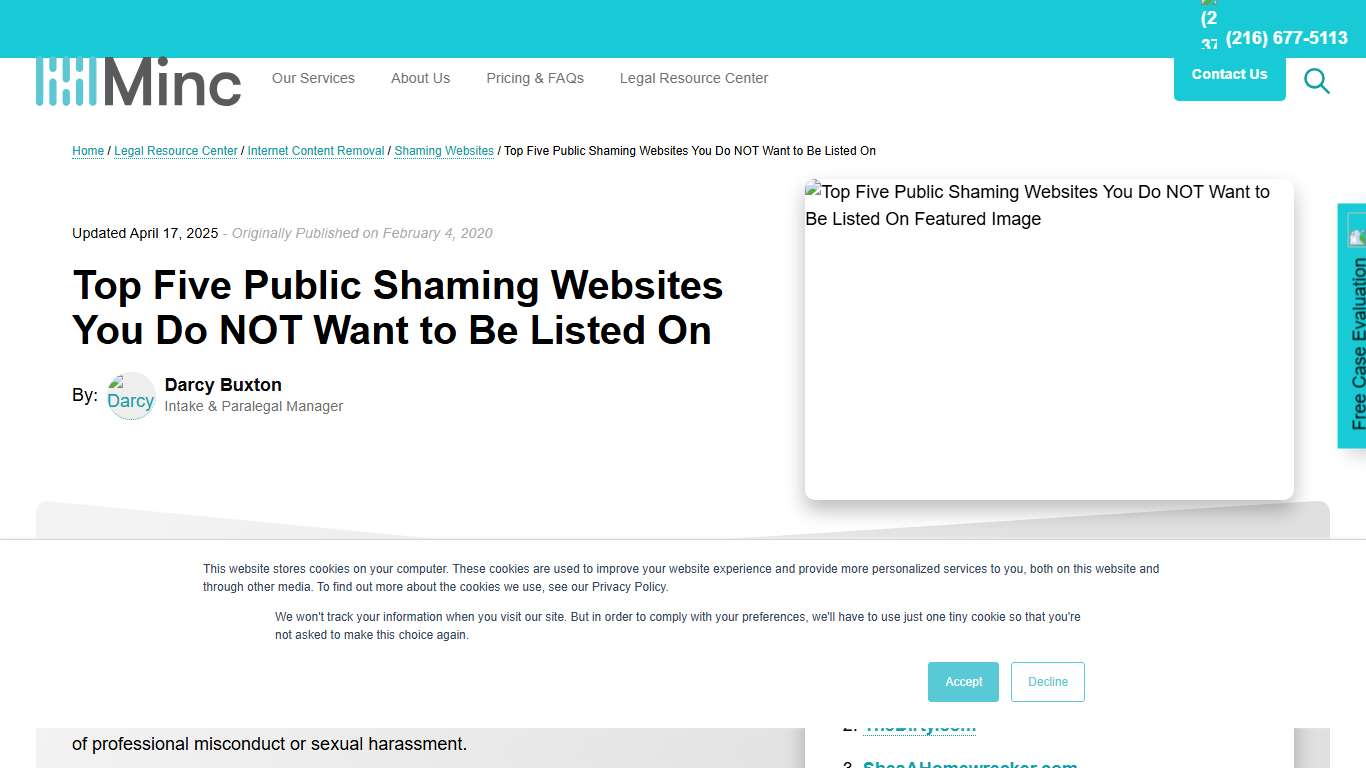This screenshot has height=768, width=1366.
Task: Open the Pricing & FAQs menu
Action: (x=534, y=78)
